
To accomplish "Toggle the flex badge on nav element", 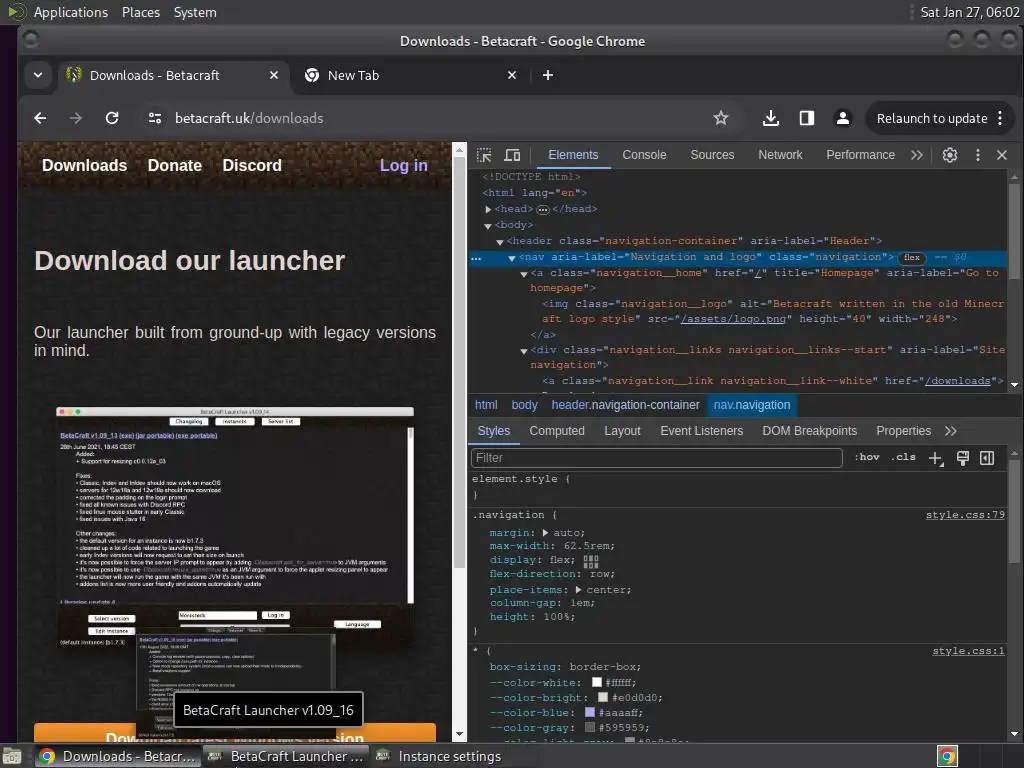I will [x=912, y=258].
